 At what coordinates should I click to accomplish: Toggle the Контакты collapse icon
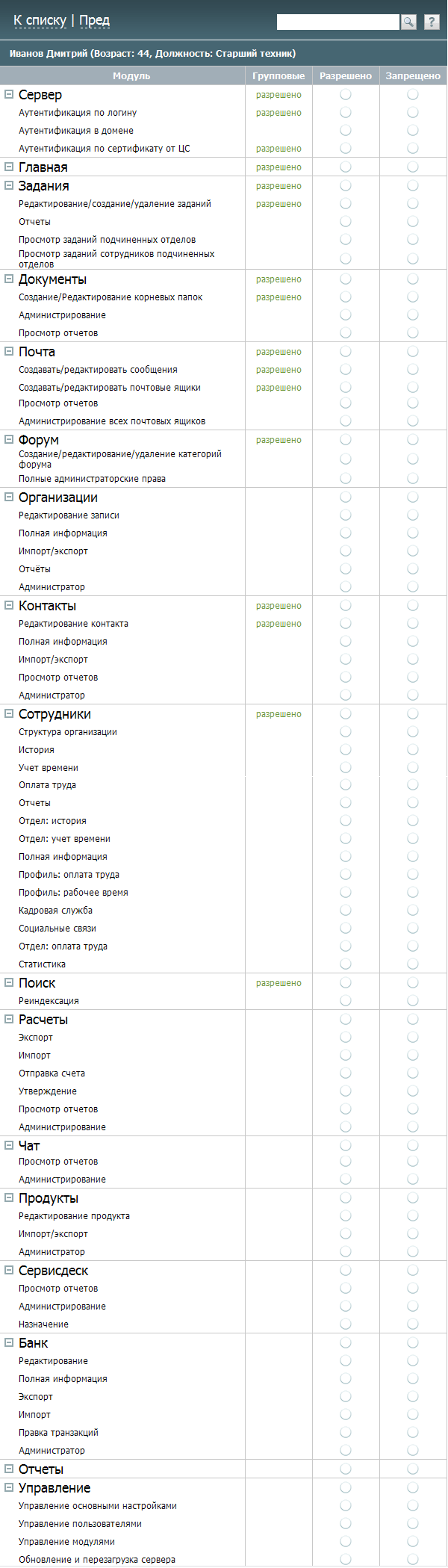pos(9,605)
